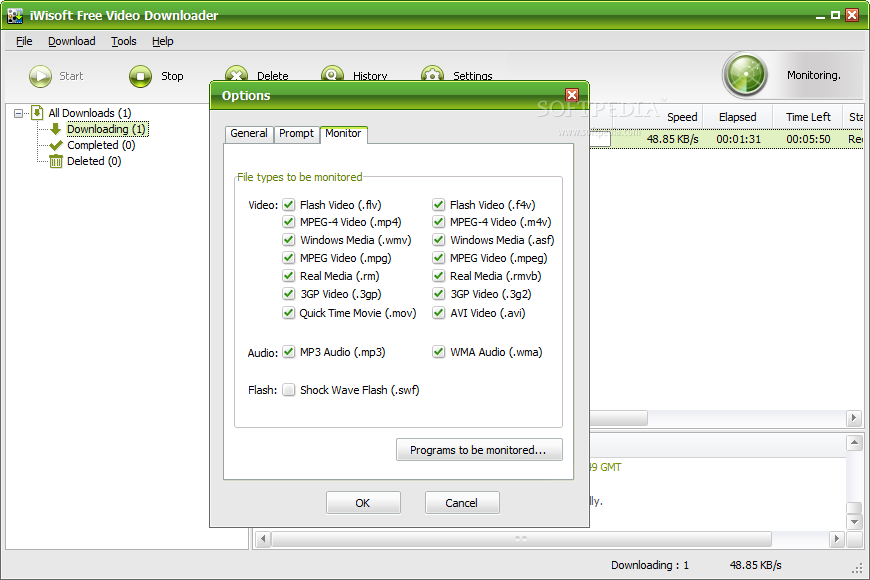Click the All Downloads folder icon
The width and height of the screenshot is (870, 580).
pyautogui.click(x=37, y=113)
